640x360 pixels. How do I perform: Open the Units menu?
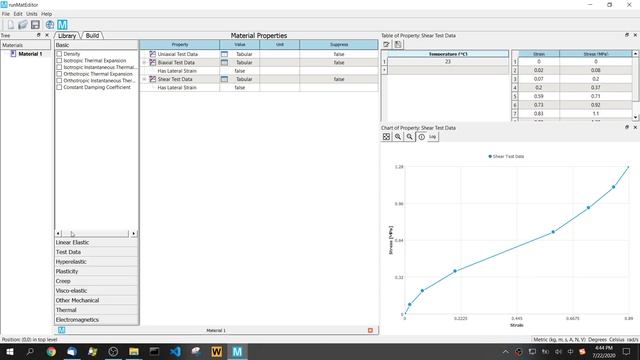coord(32,14)
